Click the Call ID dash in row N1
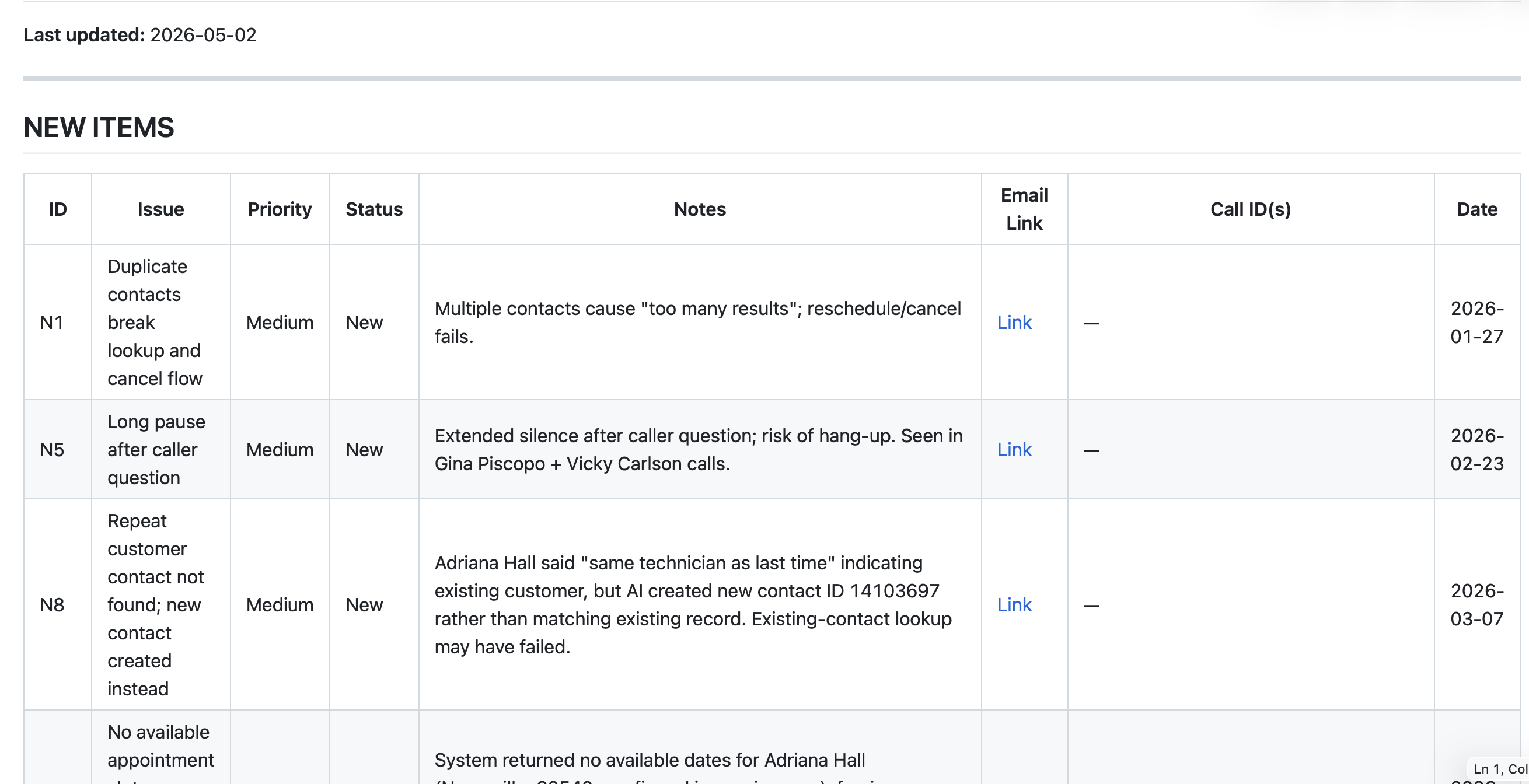Image resolution: width=1529 pixels, height=784 pixels. coord(1091,323)
